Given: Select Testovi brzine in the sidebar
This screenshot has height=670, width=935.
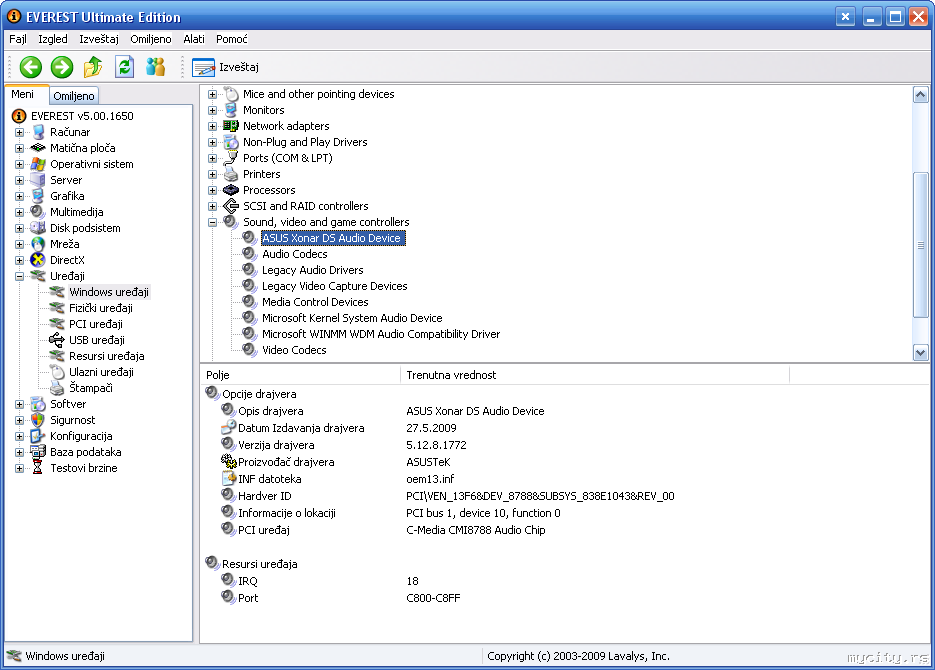Looking at the screenshot, I should 83,468.
